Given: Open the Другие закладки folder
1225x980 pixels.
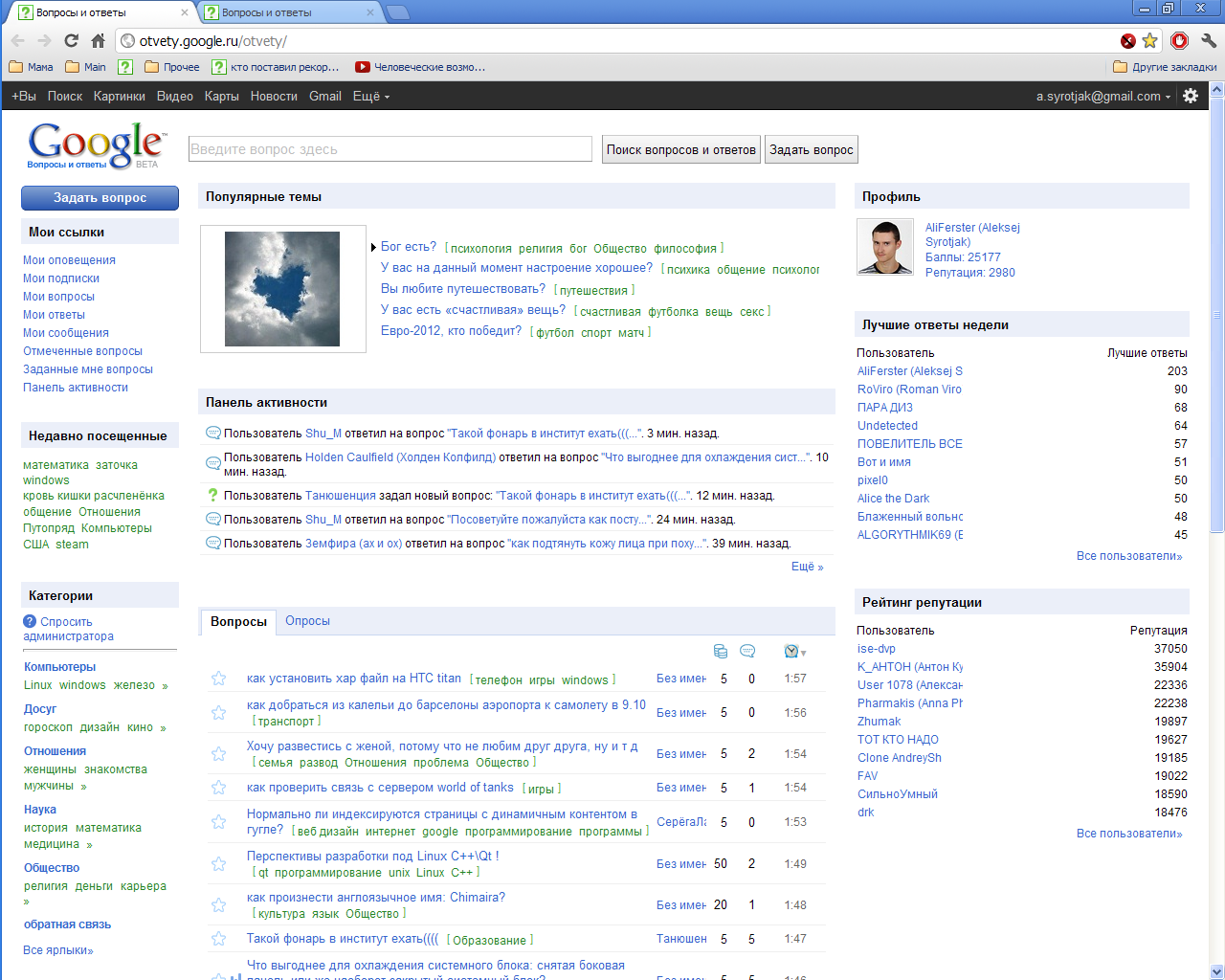Looking at the screenshot, I should coord(1165,67).
